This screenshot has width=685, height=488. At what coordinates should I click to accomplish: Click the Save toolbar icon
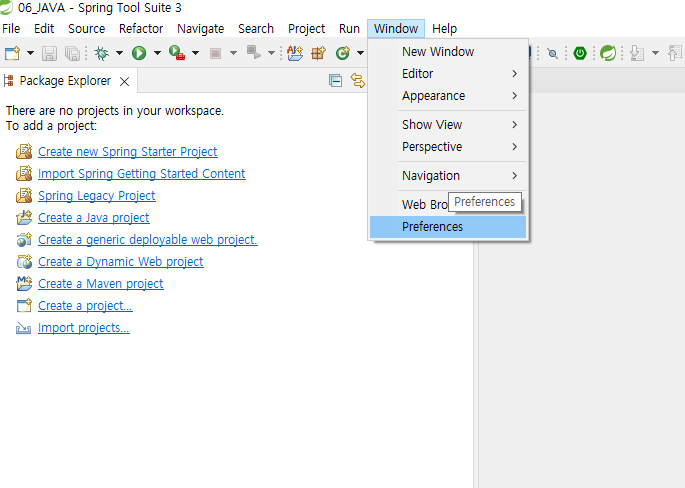(49, 53)
